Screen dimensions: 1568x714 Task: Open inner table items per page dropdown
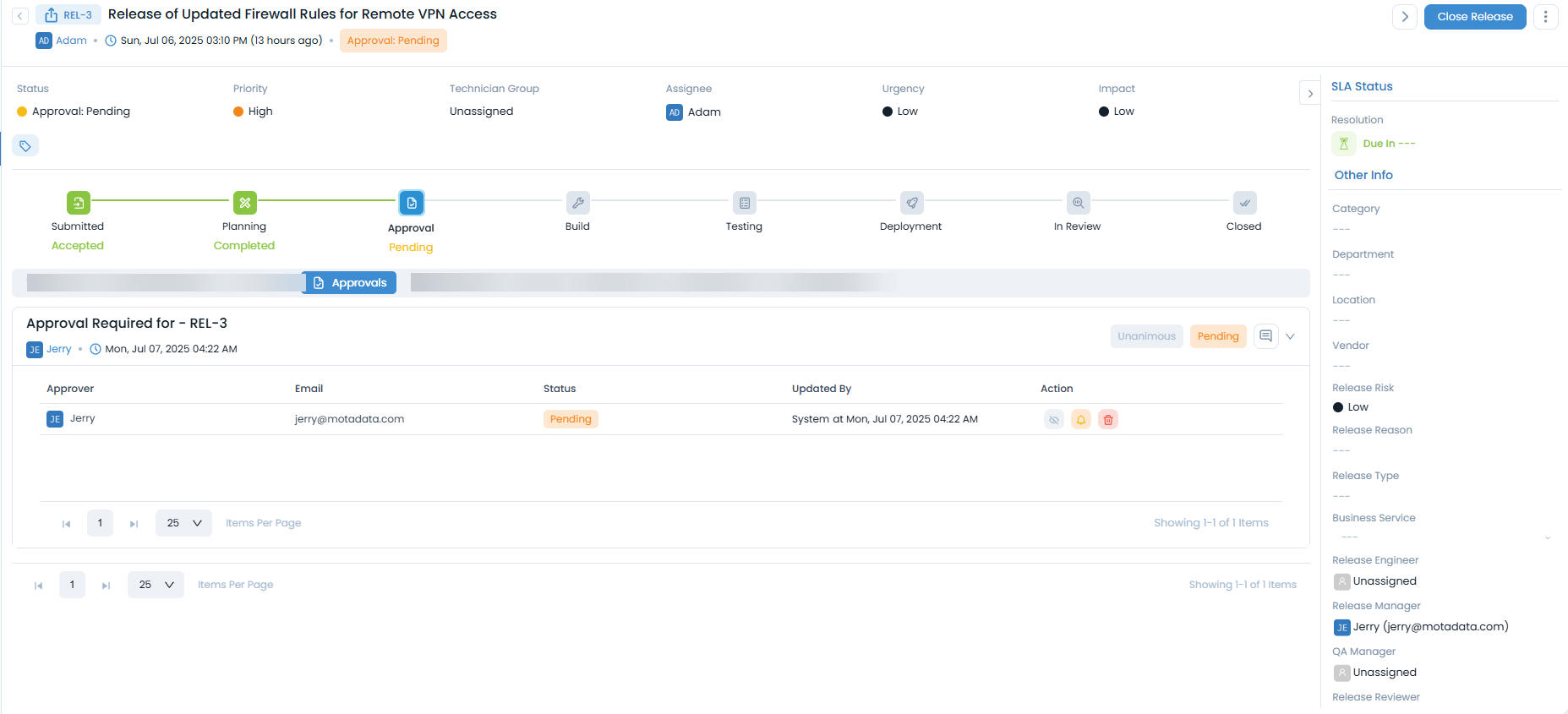click(183, 523)
